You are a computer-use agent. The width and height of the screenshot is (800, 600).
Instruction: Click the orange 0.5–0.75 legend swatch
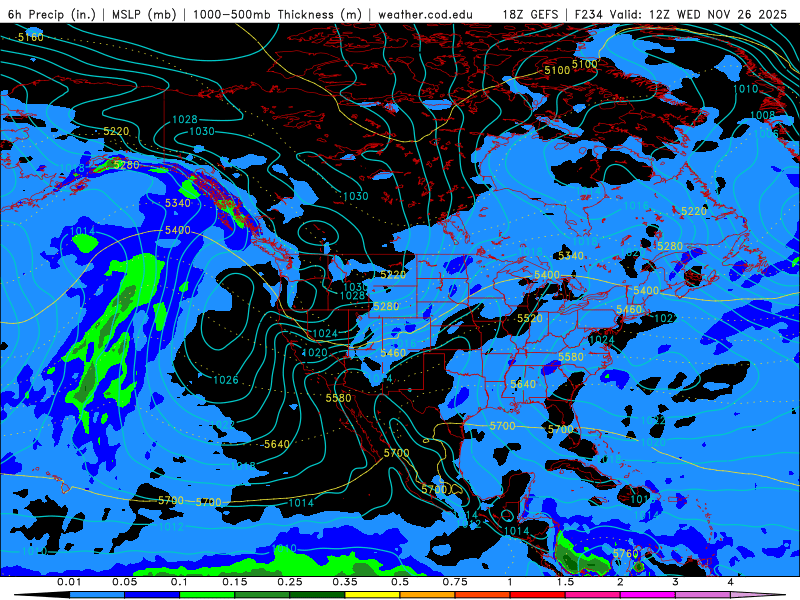428,595
